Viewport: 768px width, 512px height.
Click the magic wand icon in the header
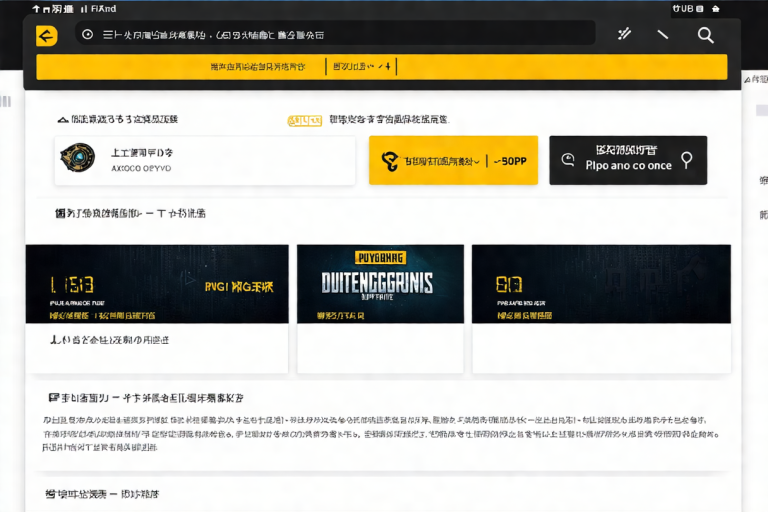coord(624,34)
